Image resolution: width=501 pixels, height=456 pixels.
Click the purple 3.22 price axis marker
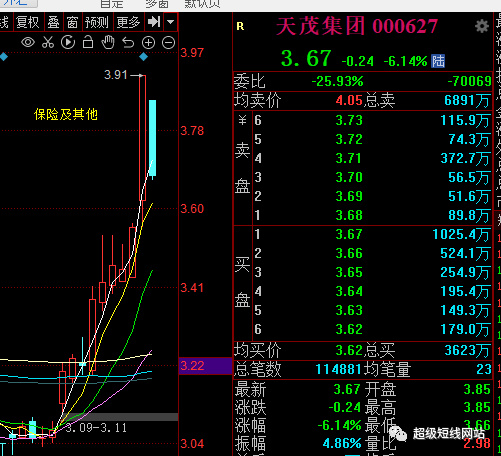205,366
